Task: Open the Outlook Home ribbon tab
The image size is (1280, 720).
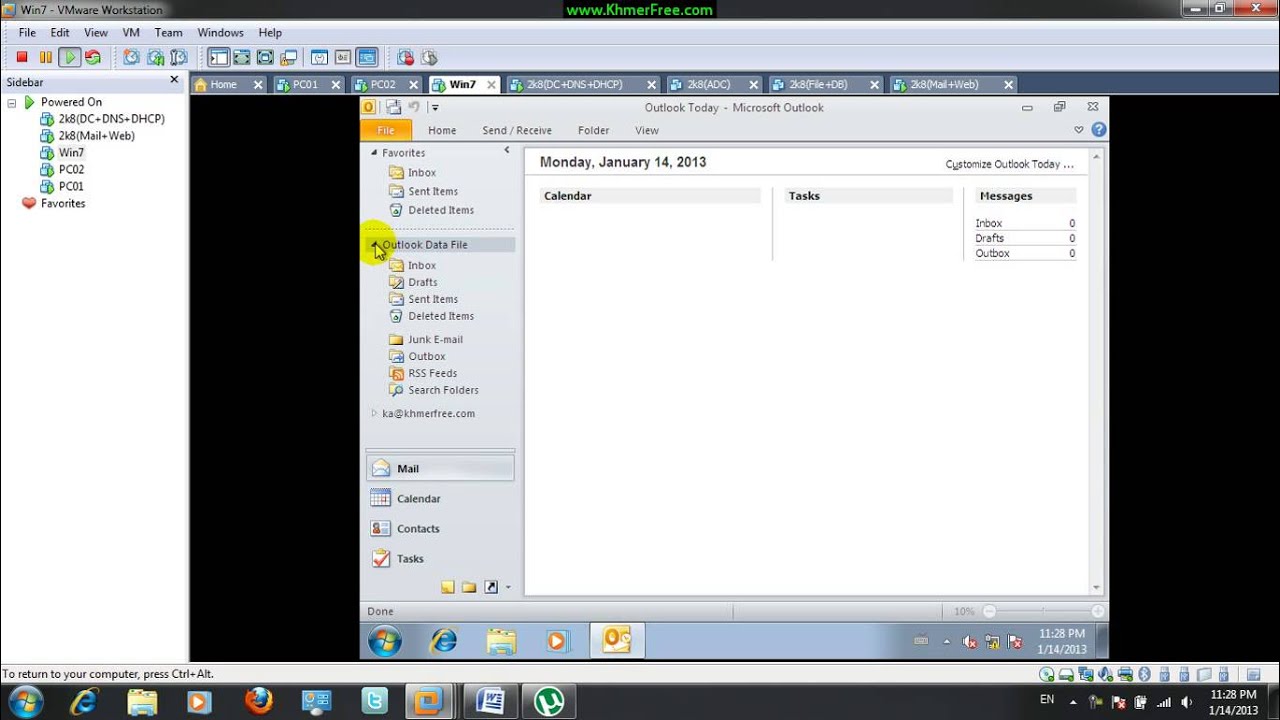Action: (x=442, y=130)
